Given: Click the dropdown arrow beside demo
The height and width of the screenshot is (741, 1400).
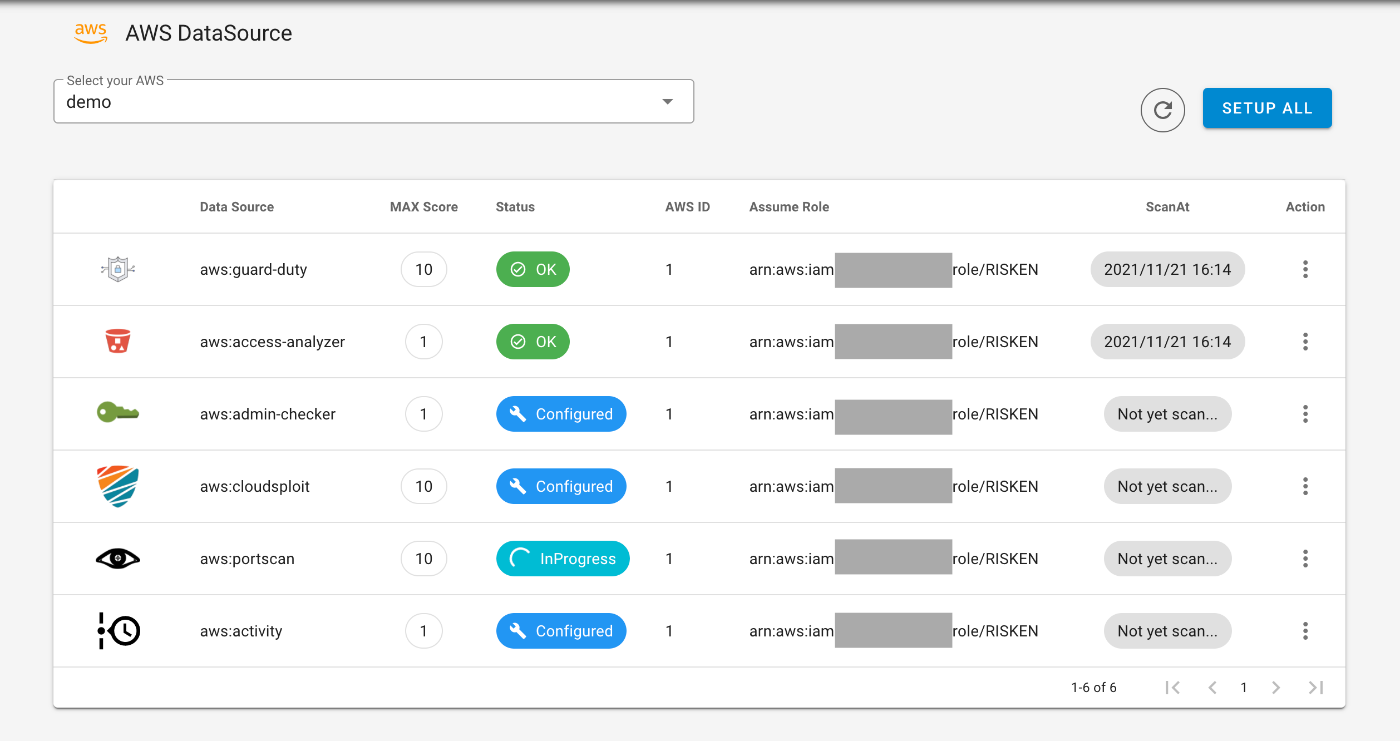Looking at the screenshot, I should [668, 102].
